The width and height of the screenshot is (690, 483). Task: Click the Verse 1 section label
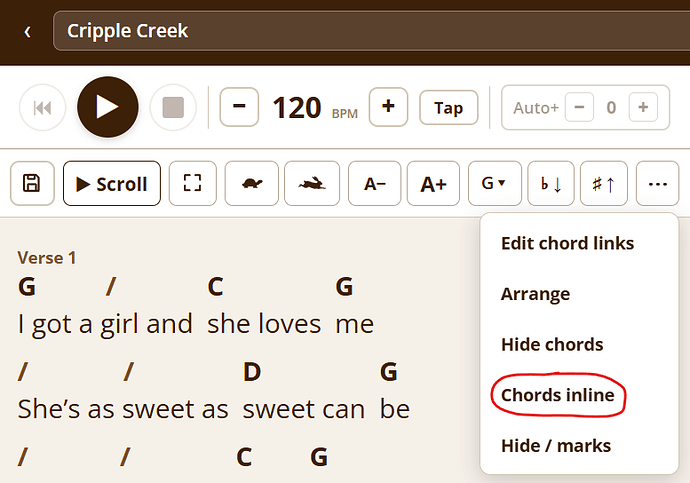click(x=47, y=258)
